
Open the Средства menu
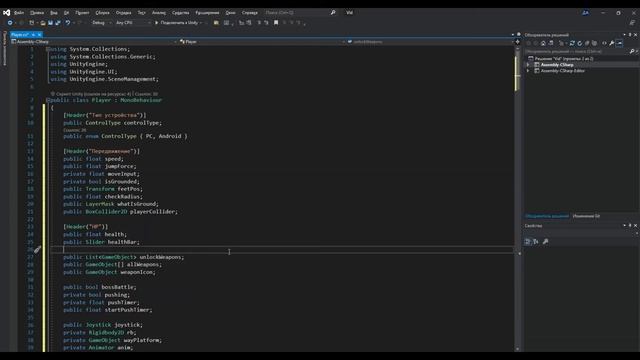180,13
